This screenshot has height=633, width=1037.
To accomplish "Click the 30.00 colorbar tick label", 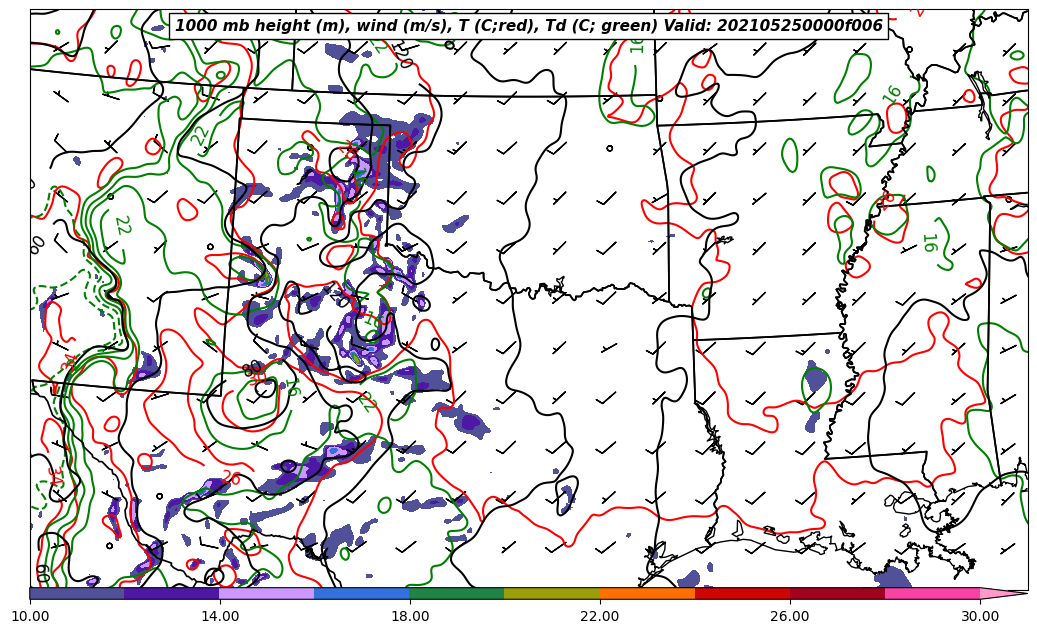I will pos(980,616).
